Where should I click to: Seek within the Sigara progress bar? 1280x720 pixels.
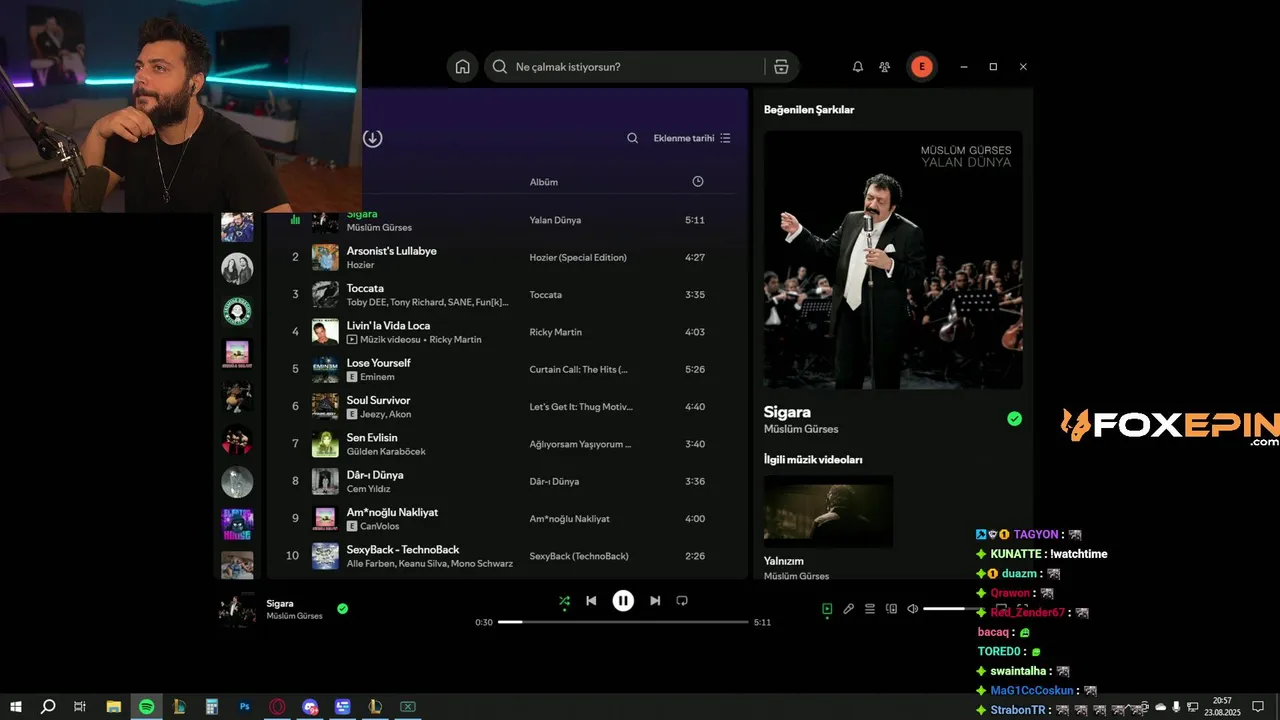pos(623,622)
